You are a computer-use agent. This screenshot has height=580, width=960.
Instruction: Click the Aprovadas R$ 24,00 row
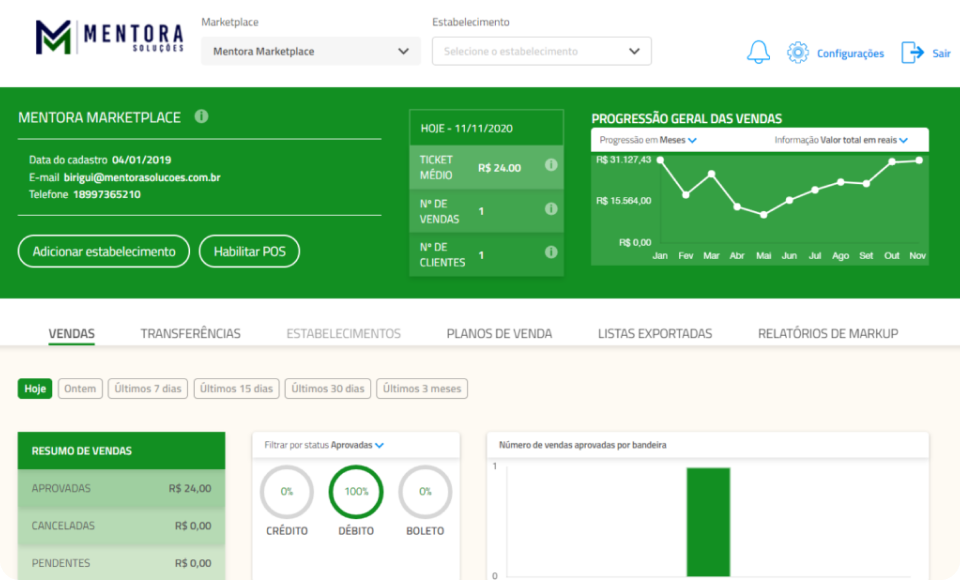click(x=121, y=488)
